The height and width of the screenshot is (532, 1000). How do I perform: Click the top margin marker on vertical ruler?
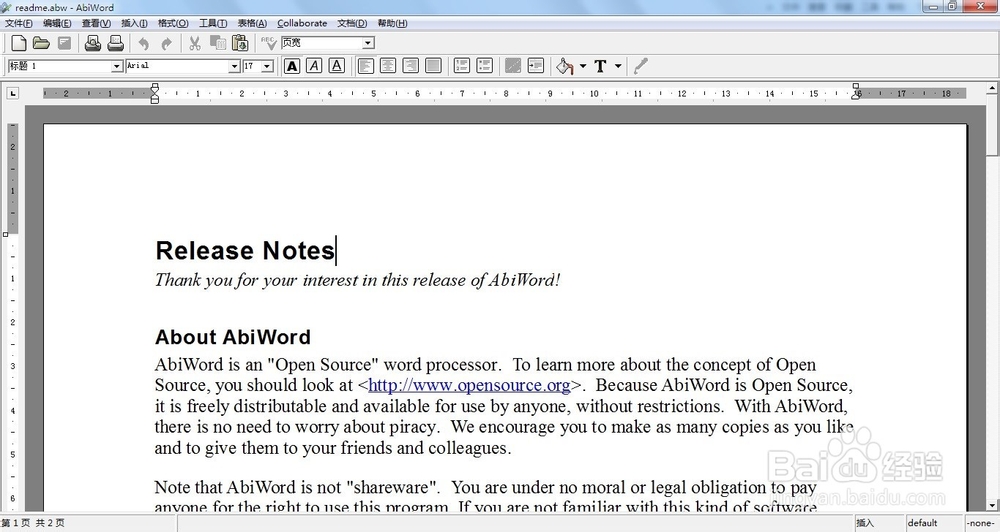pos(6,234)
